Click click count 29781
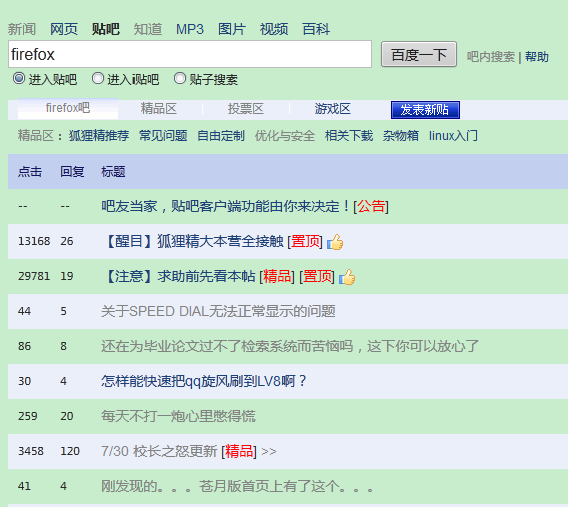The height and width of the screenshot is (507, 568). [x=34, y=276]
